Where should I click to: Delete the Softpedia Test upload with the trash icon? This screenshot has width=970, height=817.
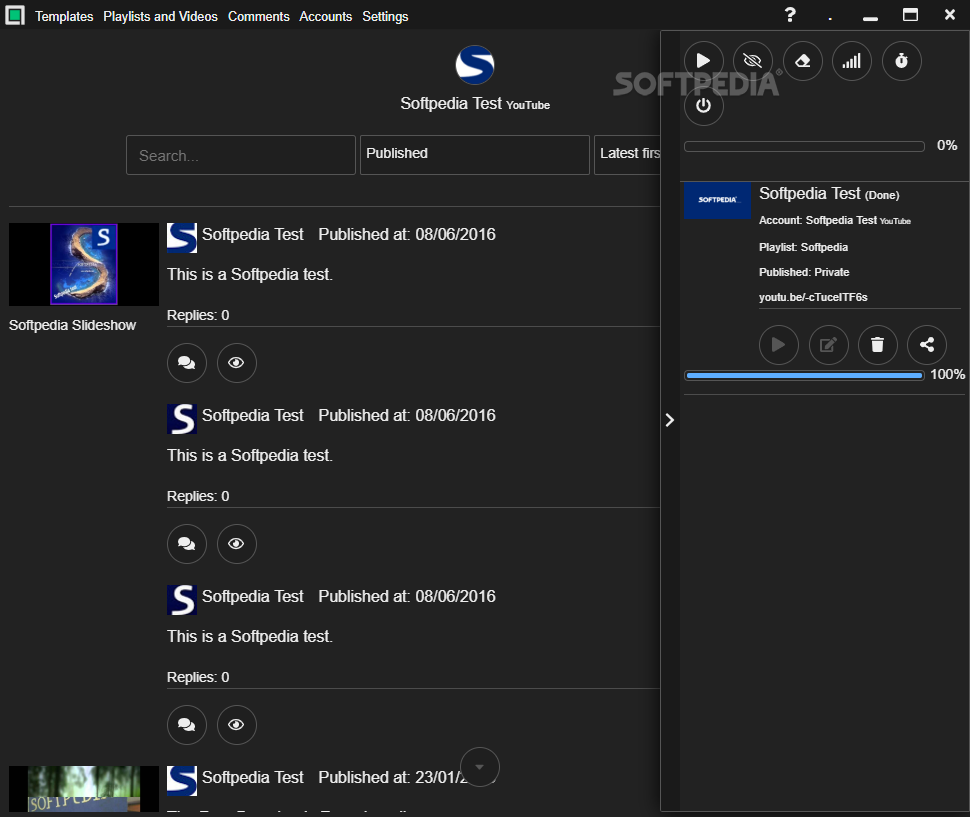pyautogui.click(x=877, y=344)
